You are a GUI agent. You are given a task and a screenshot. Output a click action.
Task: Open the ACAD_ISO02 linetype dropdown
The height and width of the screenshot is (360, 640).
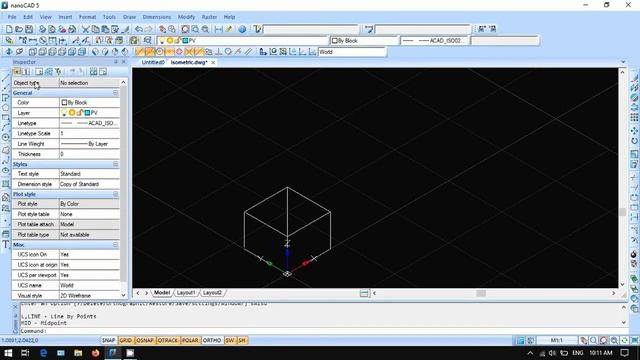click(434, 40)
